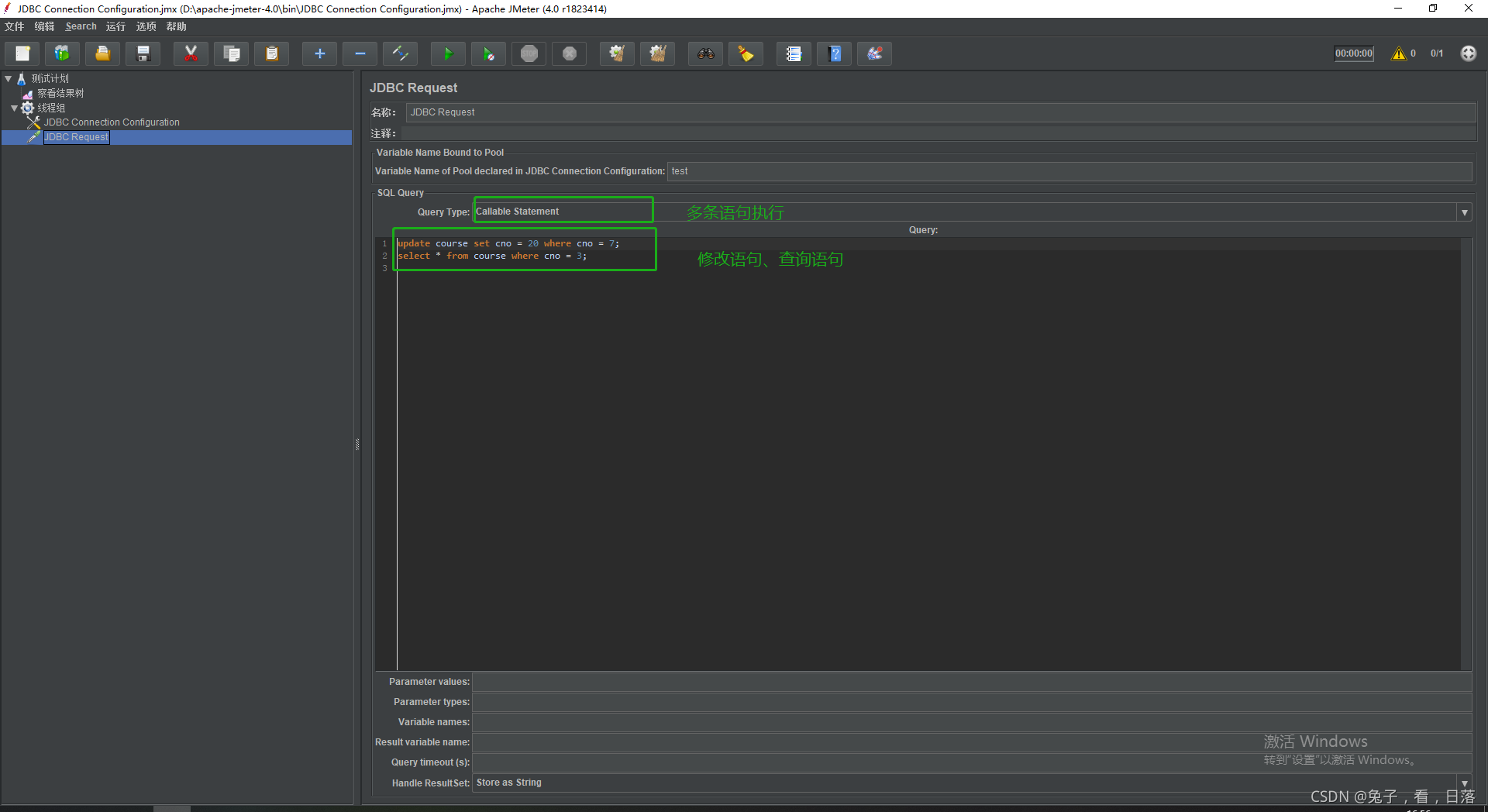This screenshot has height=812, width=1488.
Task: Open the 文件 menu
Action: pos(13,26)
